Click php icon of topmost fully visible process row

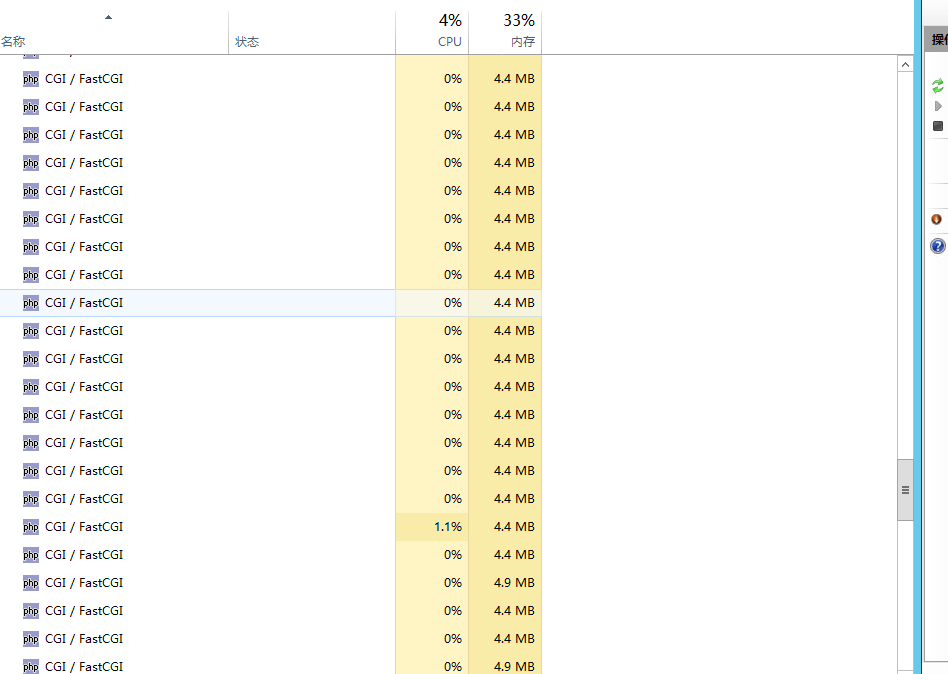point(31,79)
